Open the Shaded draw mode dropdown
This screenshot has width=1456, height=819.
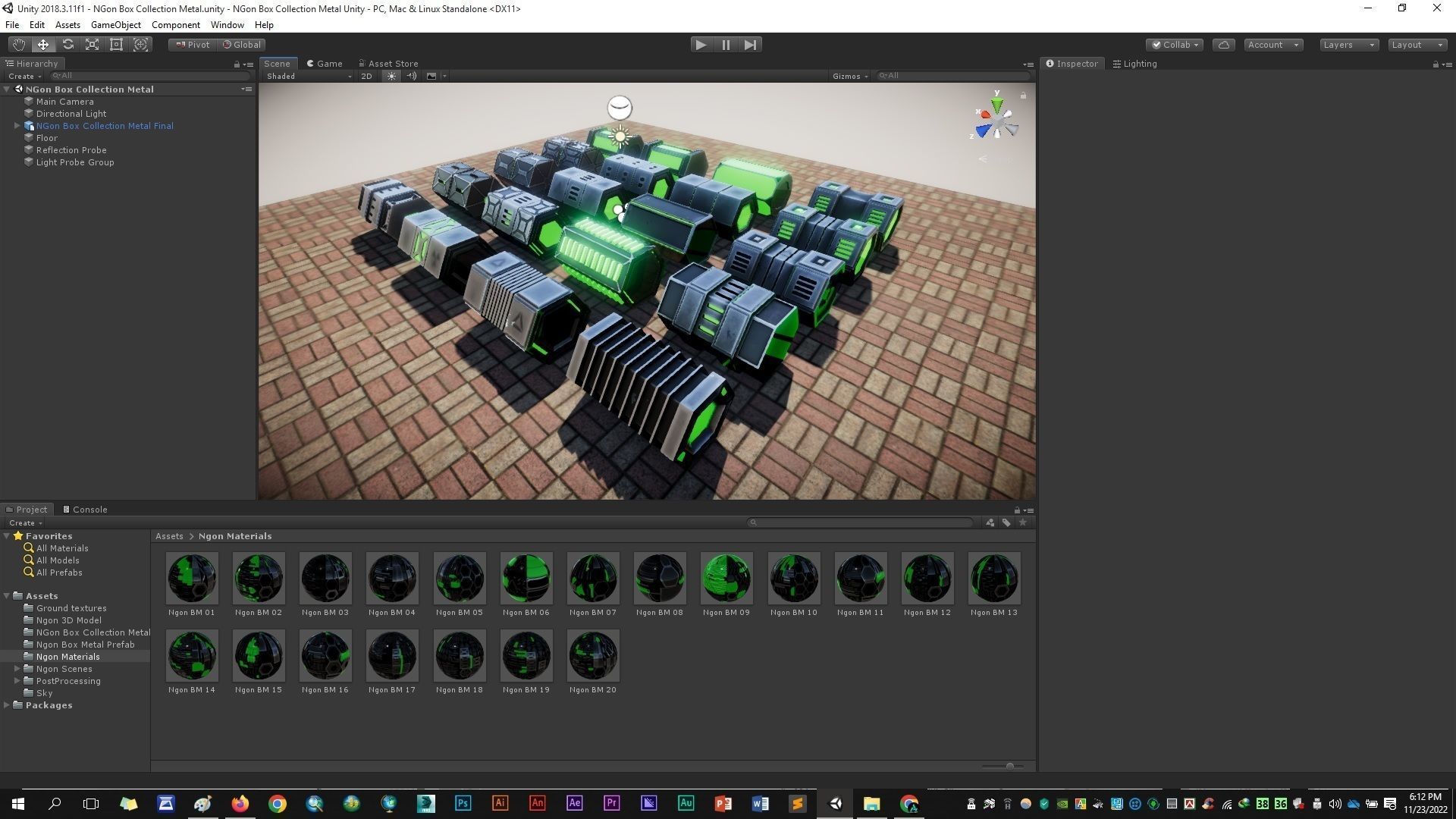click(308, 76)
